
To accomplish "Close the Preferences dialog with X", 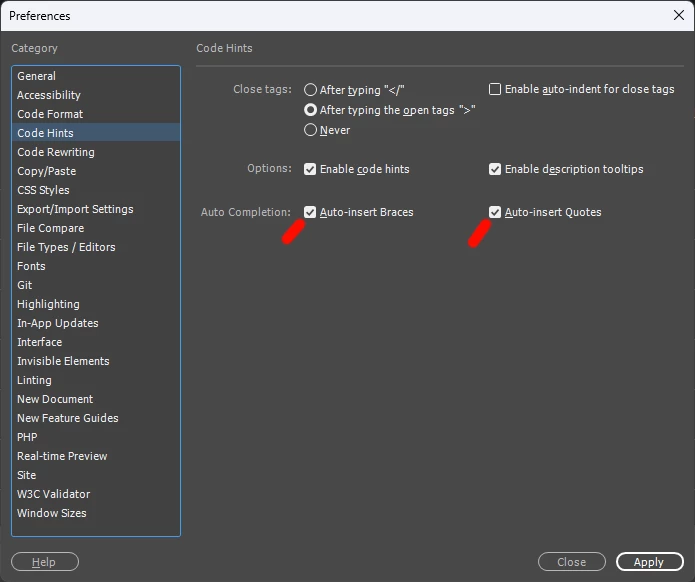I will [x=679, y=15].
